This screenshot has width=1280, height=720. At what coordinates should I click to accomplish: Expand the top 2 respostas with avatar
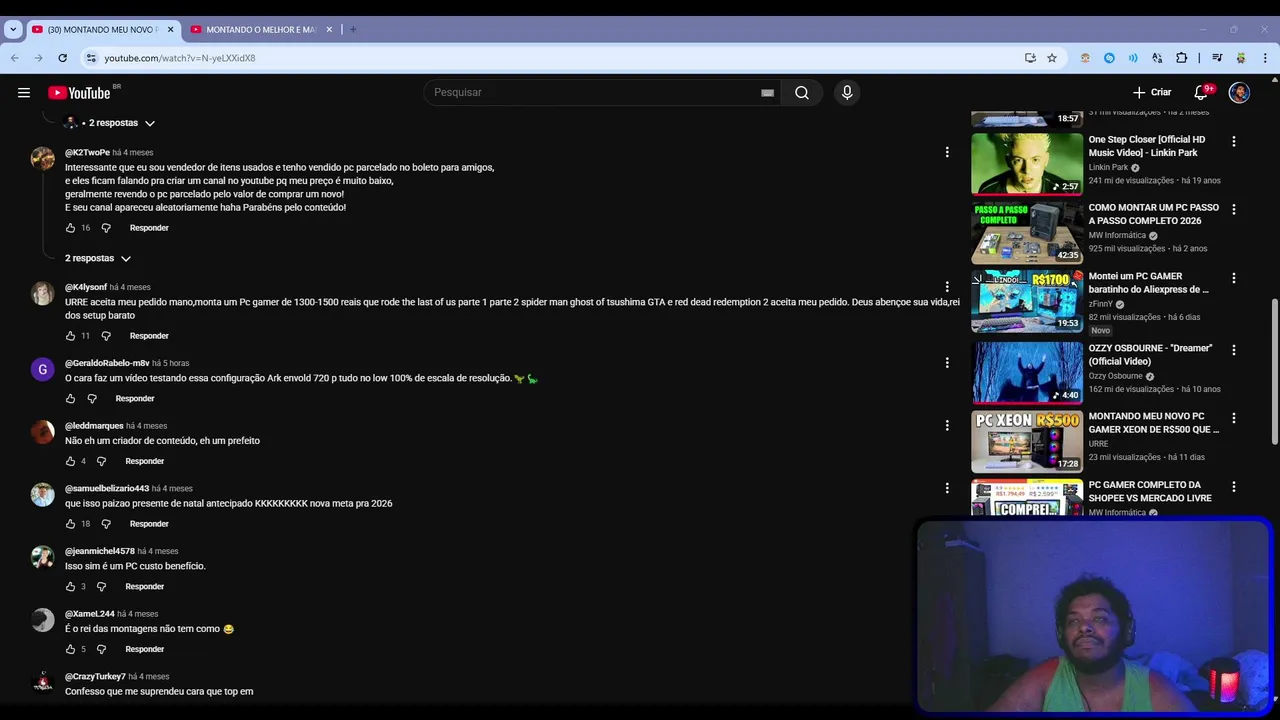click(x=110, y=123)
